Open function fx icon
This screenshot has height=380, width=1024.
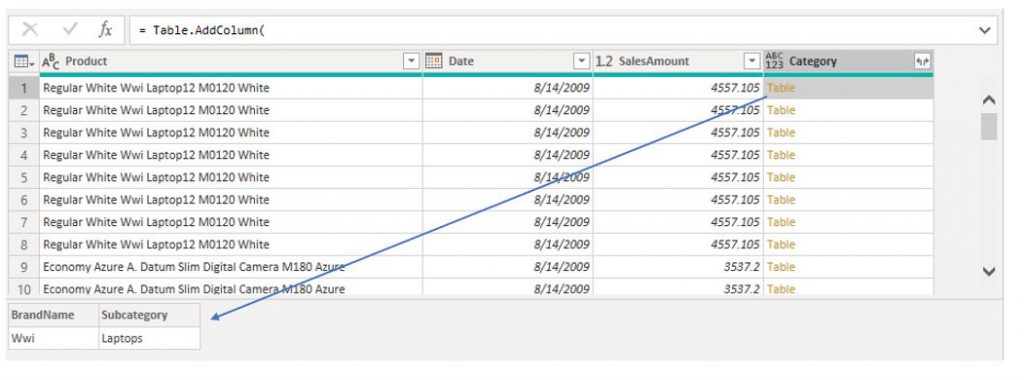point(106,29)
